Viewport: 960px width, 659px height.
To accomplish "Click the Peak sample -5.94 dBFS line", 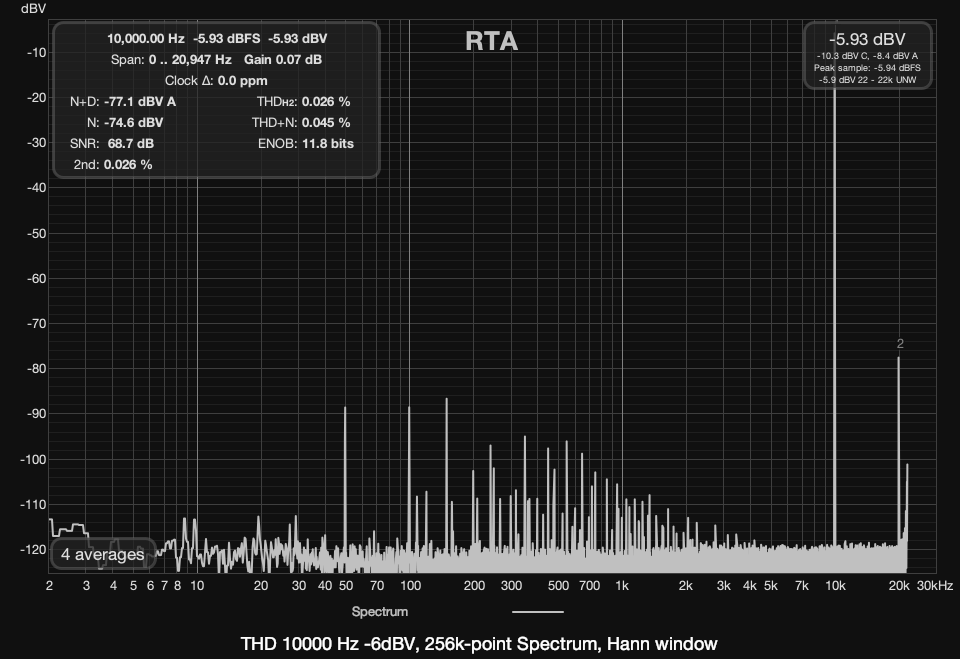I will pyautogui.click(x=867, y=67).
